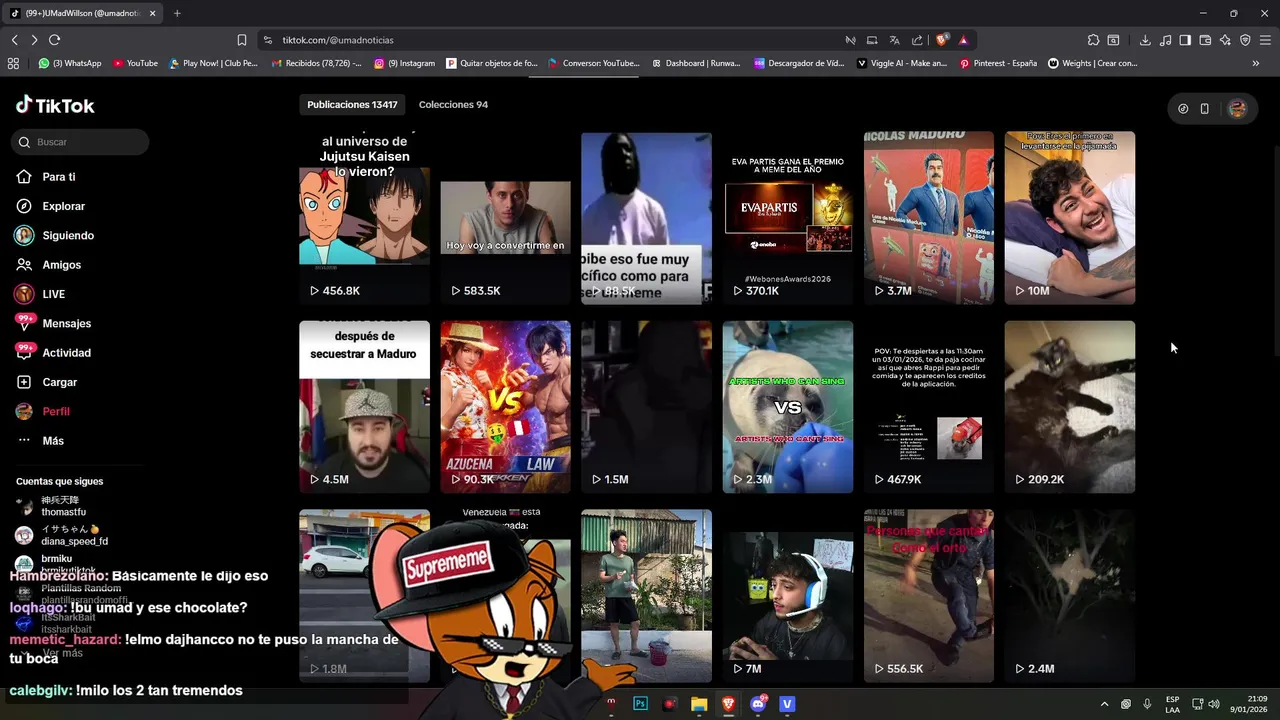Go forward in browser history
The width and height of the screenshot is (1280, 720).
click(34, 40)
